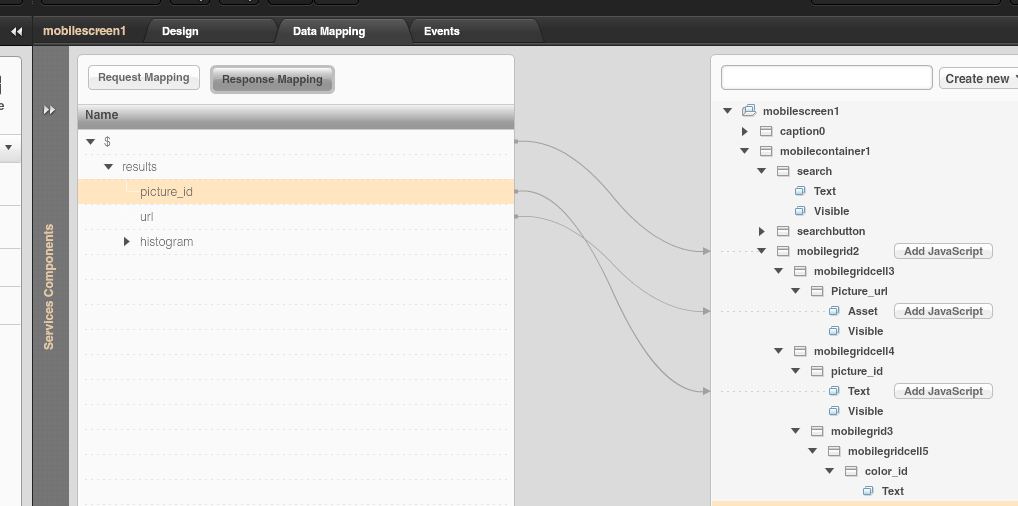Viewport: 1018px width, 506px height.
Task: Expand Services Components panel arrow icon
Action: coord(50,110)
